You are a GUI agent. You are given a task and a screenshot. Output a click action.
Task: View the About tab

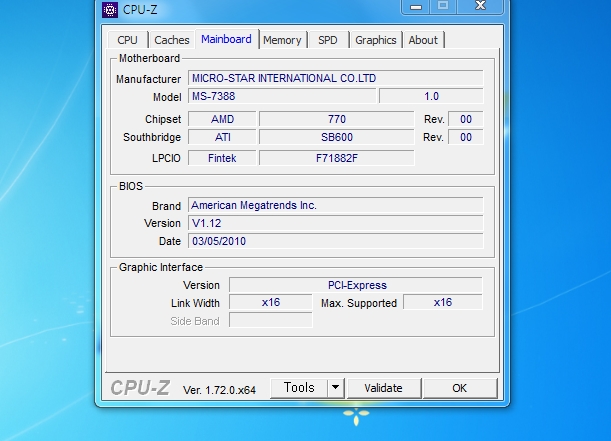423,40
